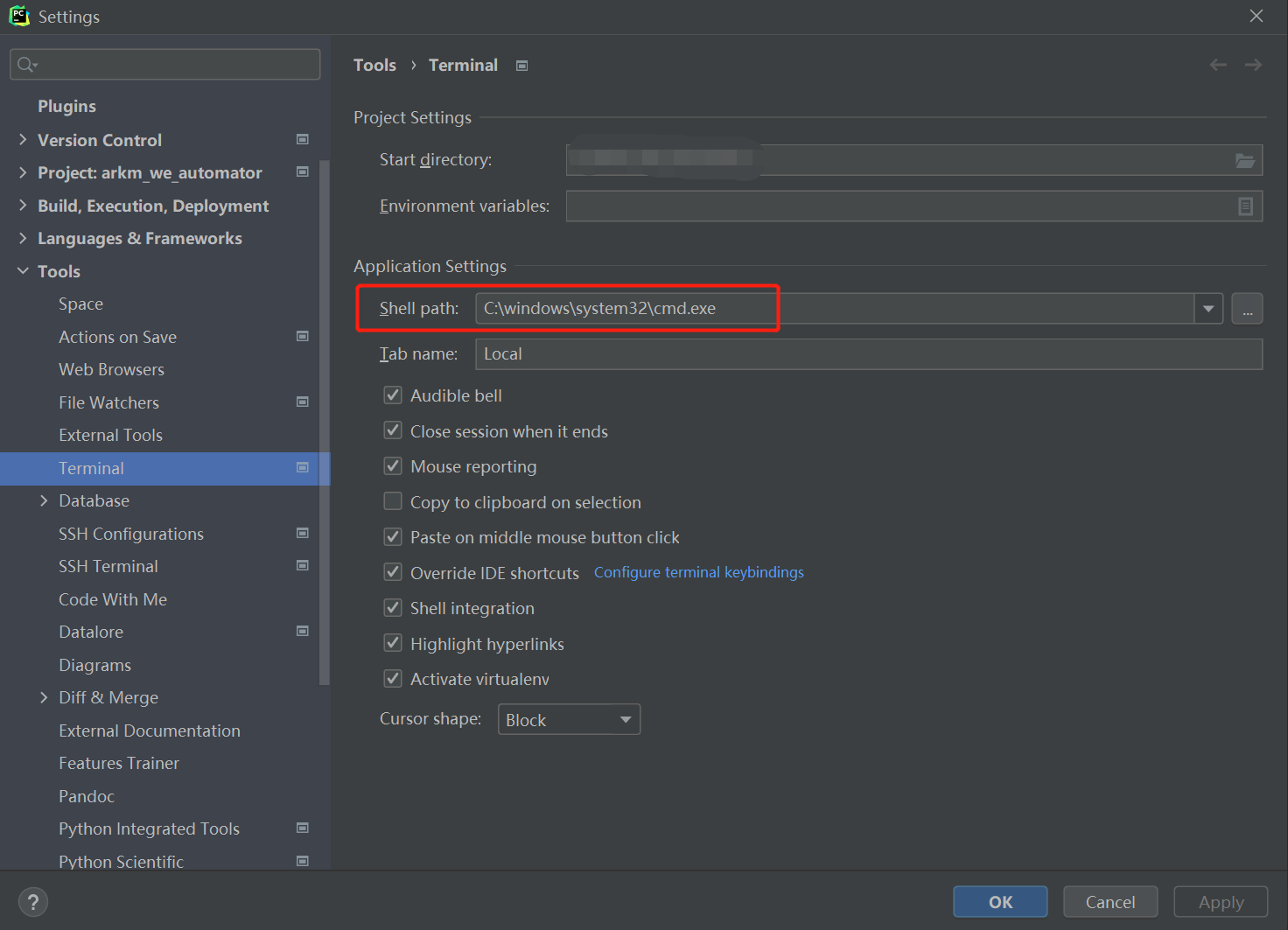Expand the Diff & Merge node
1288x930 pixels.
pyautogui.click(x=44, y=697)
